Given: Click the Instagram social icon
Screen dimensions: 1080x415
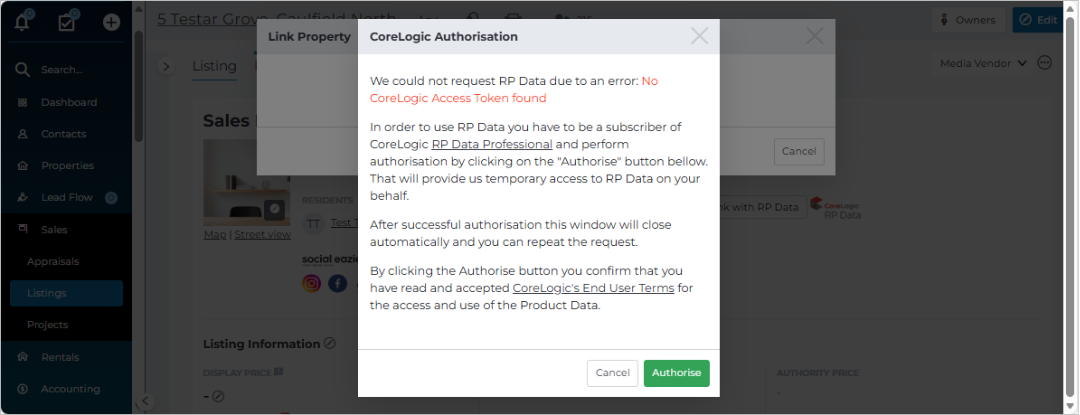Looking at the screenshot, I should click(312, 284).
